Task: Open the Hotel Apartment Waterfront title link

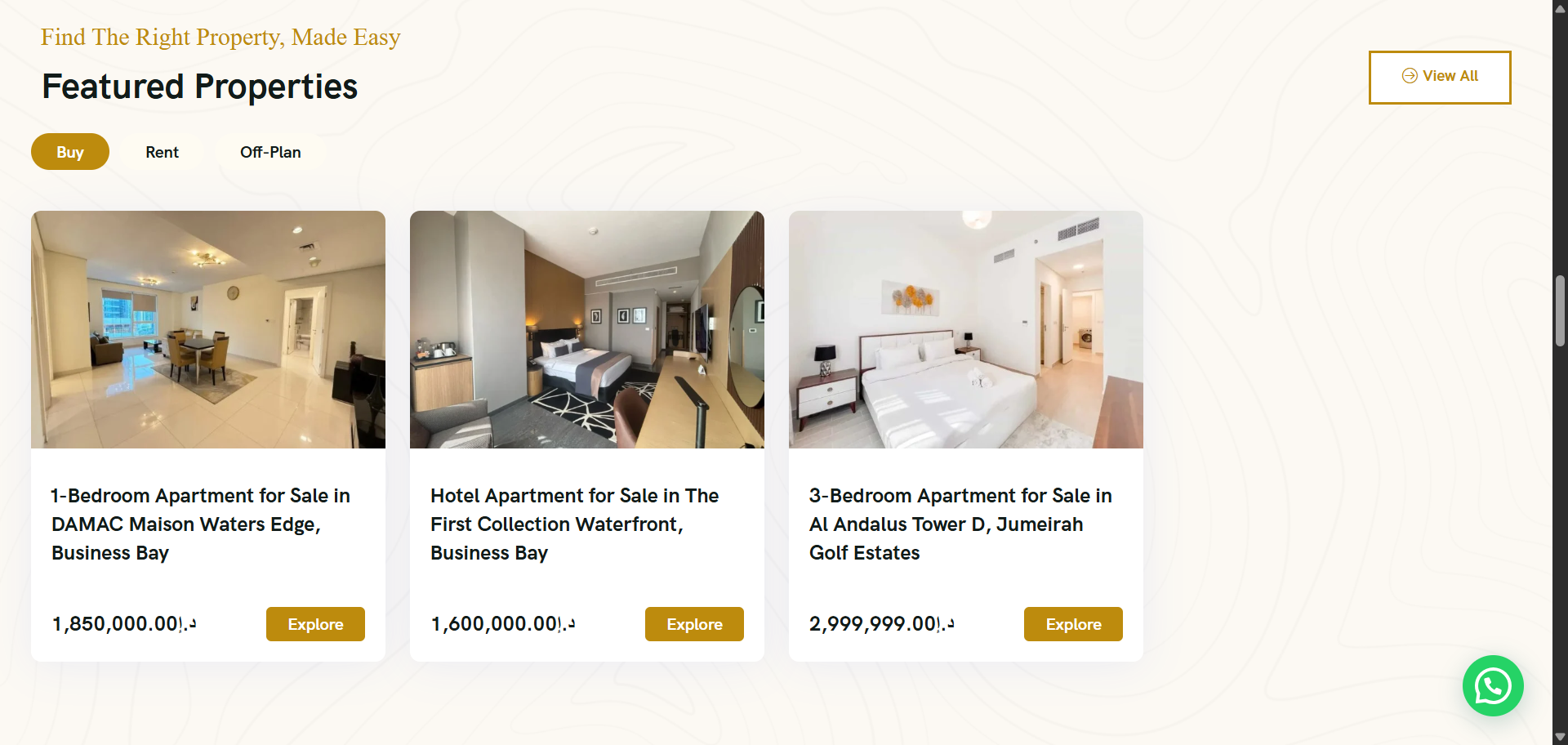Action: pos(575,524)
